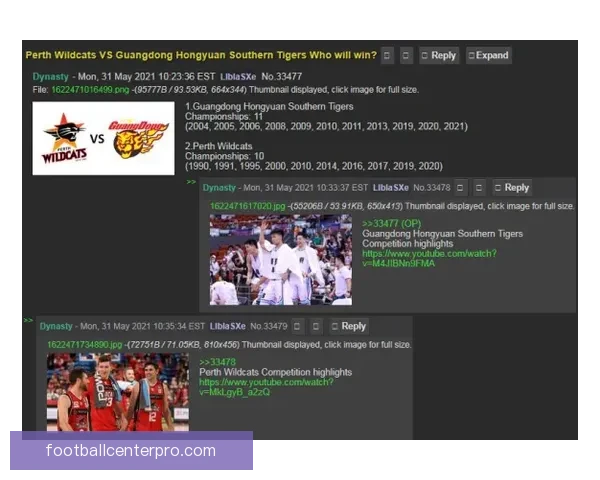This screenshot has height=480, width=600.
Task: Click the >> arrow marker beside post No.33478
Action: [x=191, y=182]
